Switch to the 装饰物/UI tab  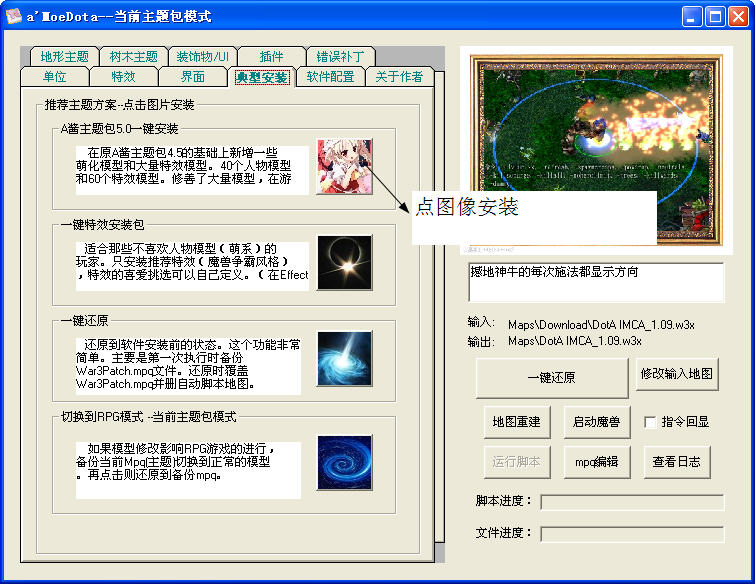[x=202, y=57]
